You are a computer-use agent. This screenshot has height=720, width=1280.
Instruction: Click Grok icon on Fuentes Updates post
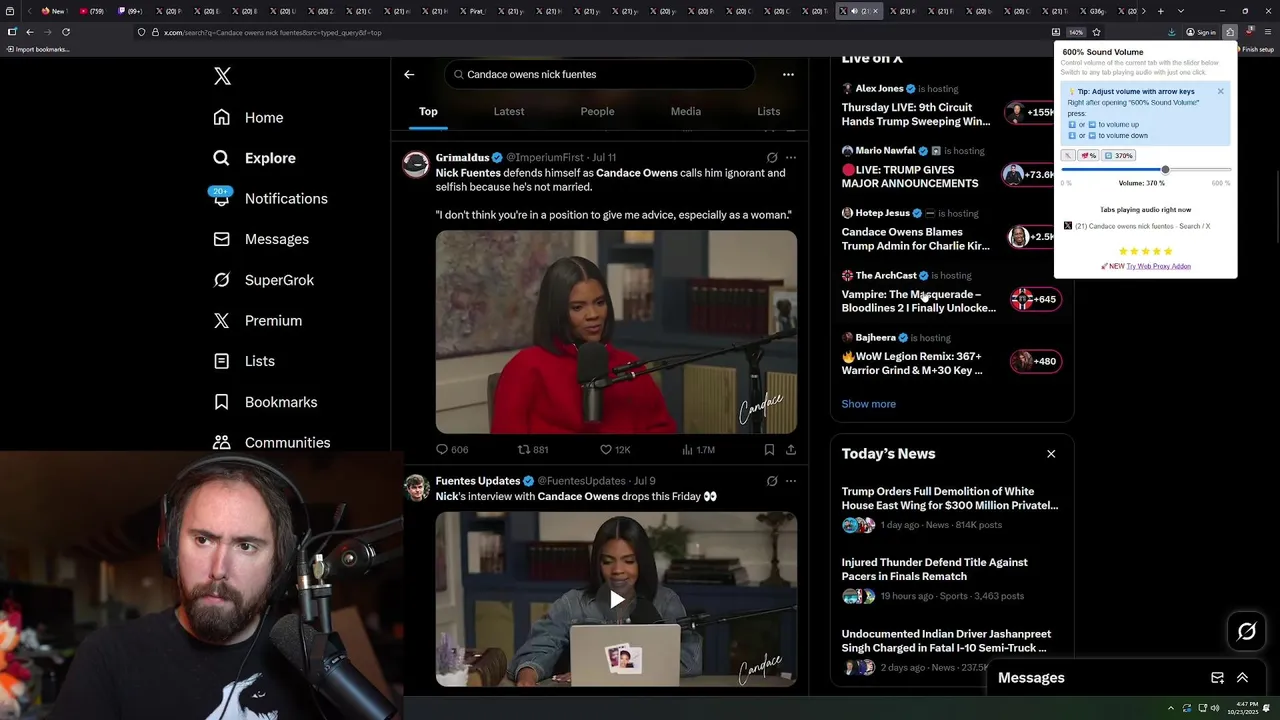(772, 481)
